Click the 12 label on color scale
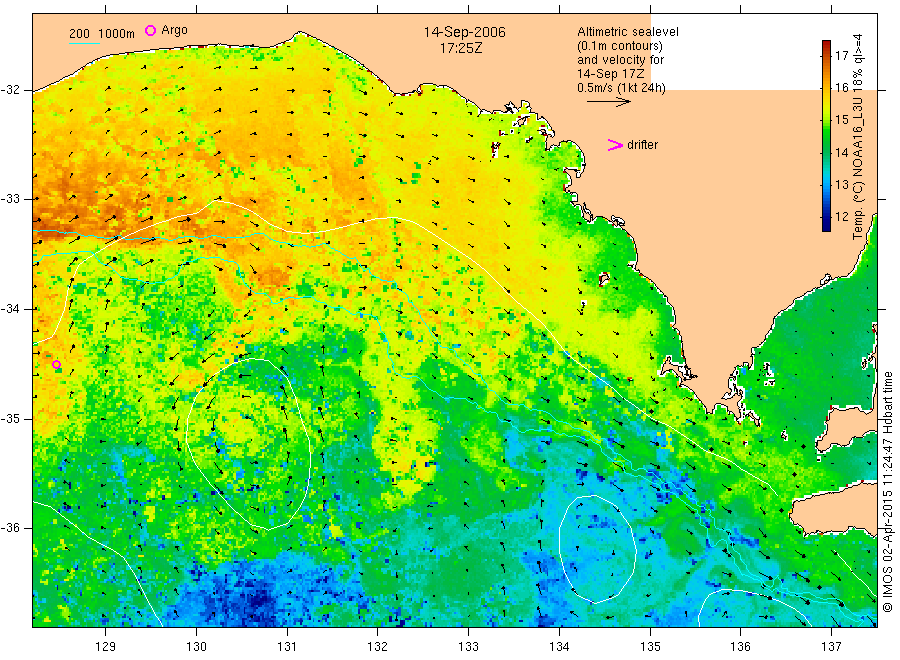The width and height of the screenshot is (900, 660). pyautogui.click(x=841, y=217)
